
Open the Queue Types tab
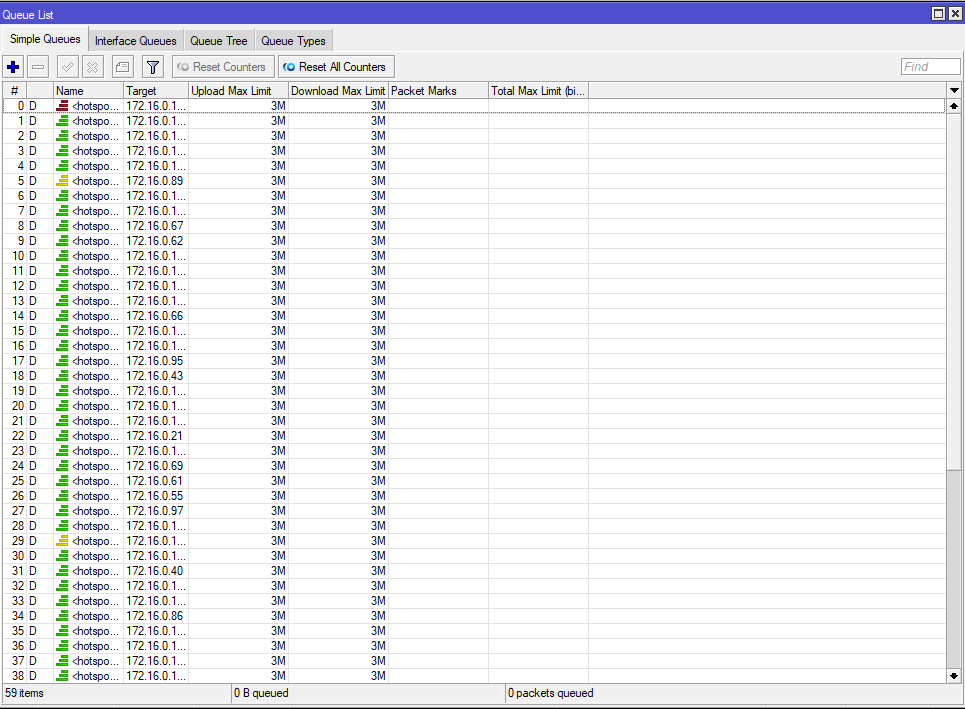pos(293,41)
